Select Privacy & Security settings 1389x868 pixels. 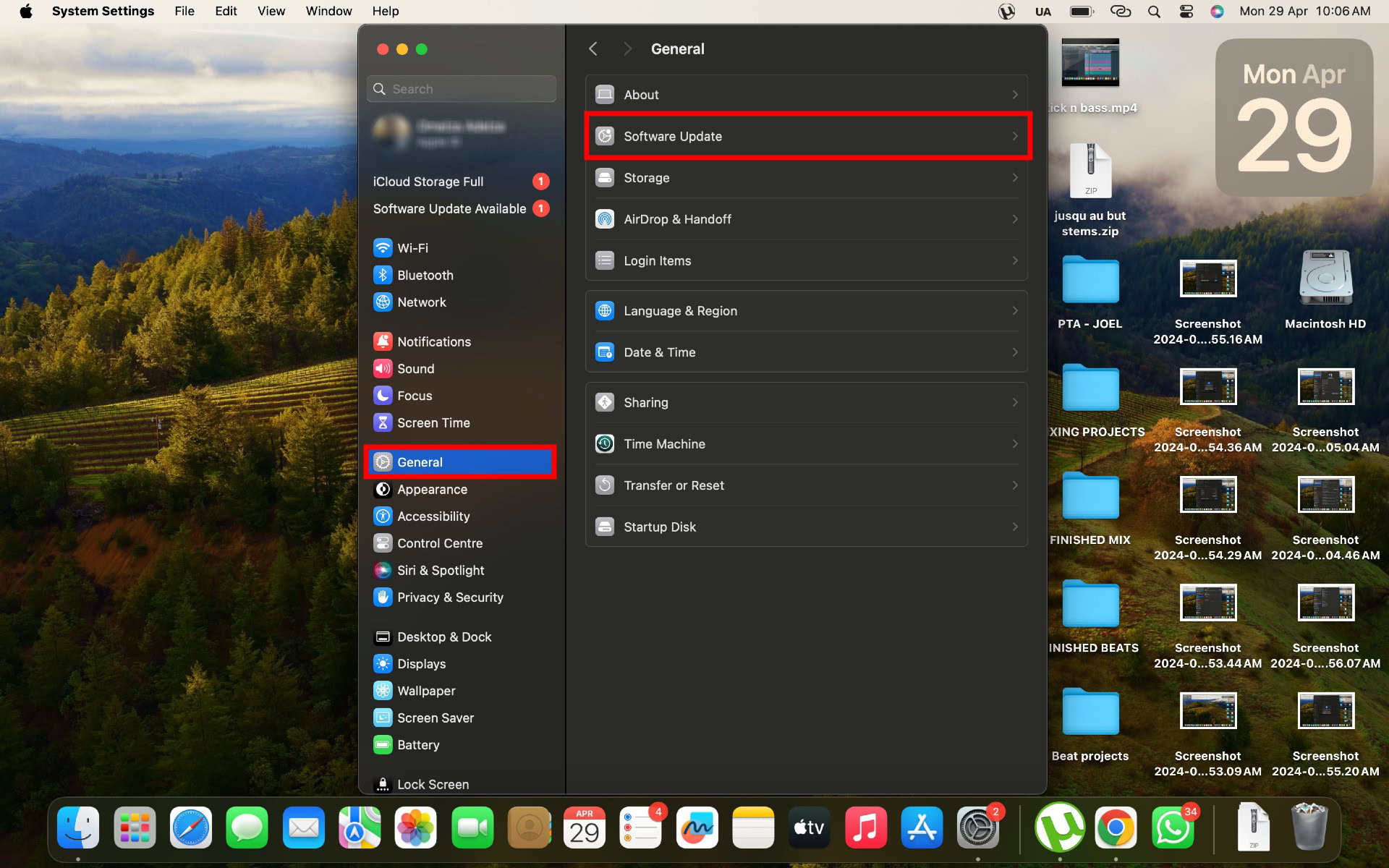point(450,596)
